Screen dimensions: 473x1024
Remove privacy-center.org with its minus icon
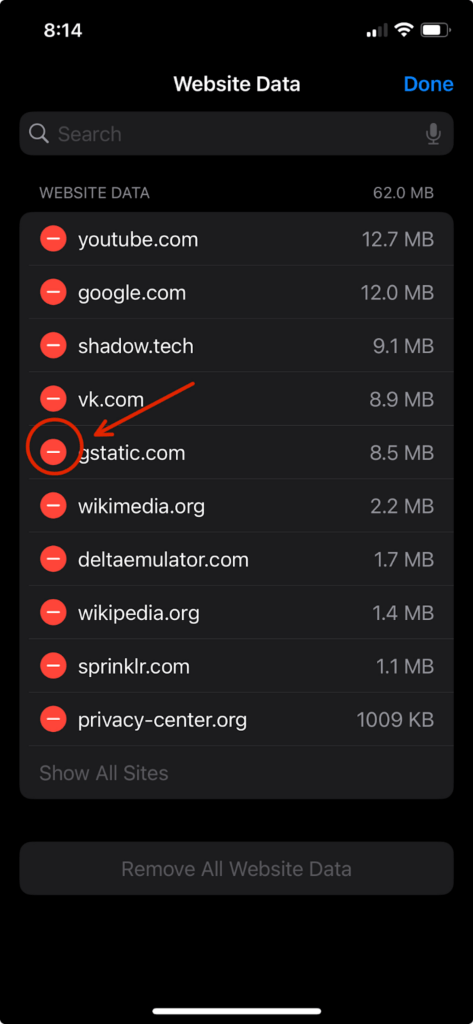53,719
